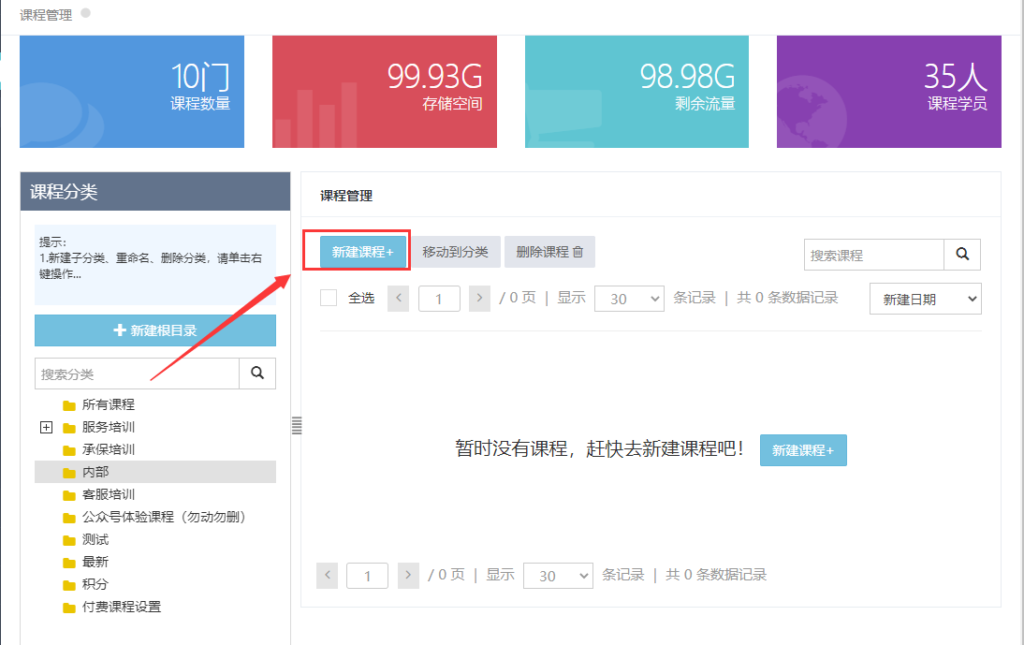1024x645 pixels.
Task: Click the small dot icon beside 课程管理 title
Action: pos(86,12)
